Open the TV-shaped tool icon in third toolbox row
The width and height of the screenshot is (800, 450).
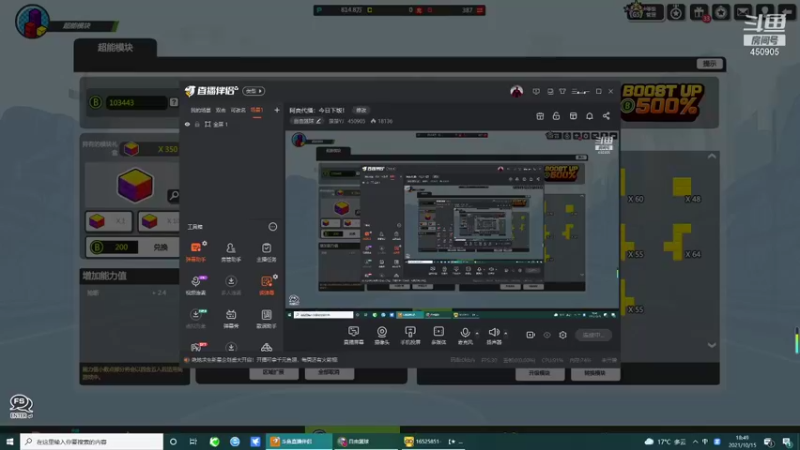231,318
